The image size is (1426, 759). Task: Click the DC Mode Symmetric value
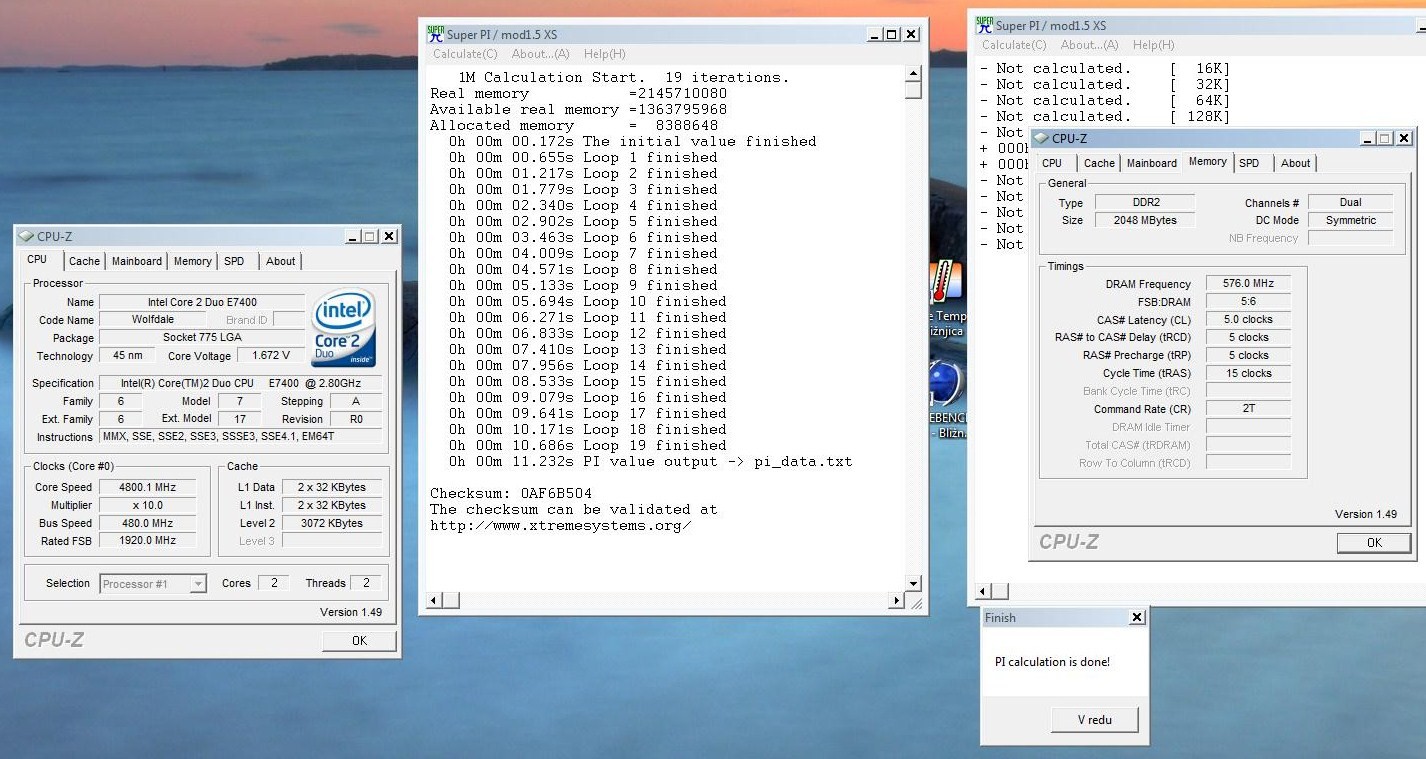point(1350,220)
